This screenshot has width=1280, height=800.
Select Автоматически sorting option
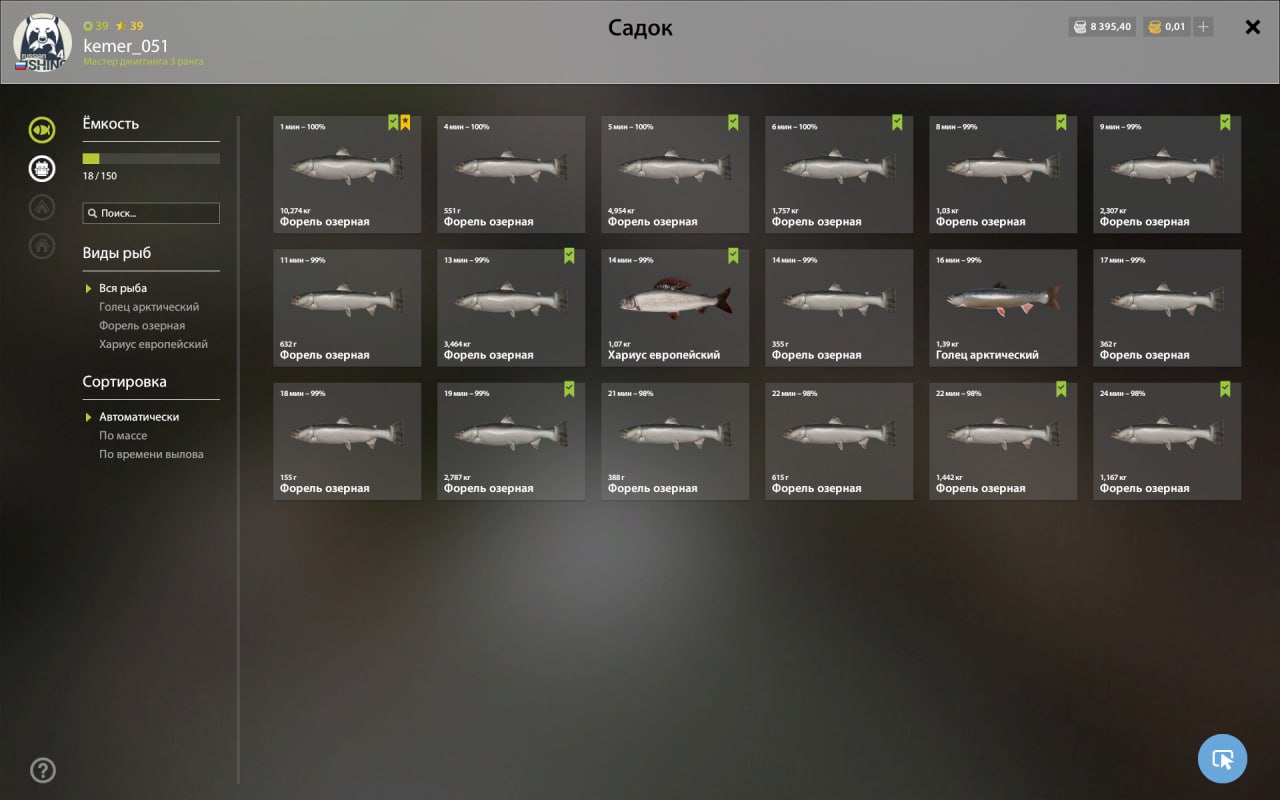click(139, 417)
